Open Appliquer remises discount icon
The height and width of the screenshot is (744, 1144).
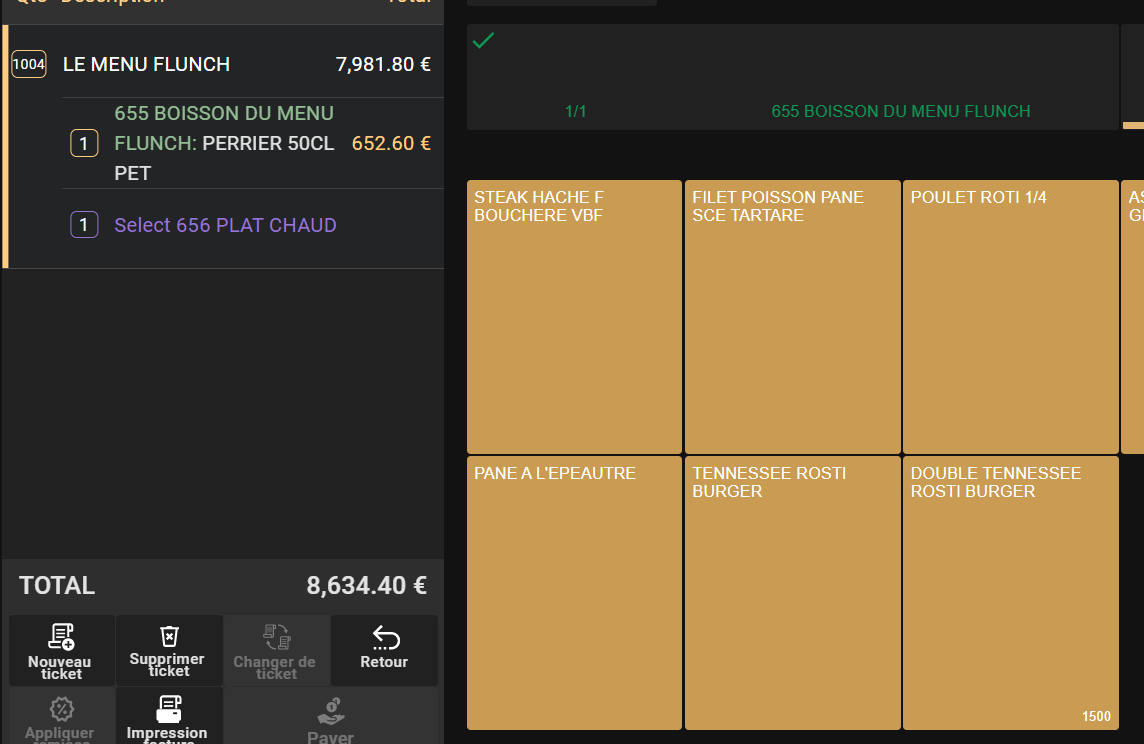coord(62,709)
